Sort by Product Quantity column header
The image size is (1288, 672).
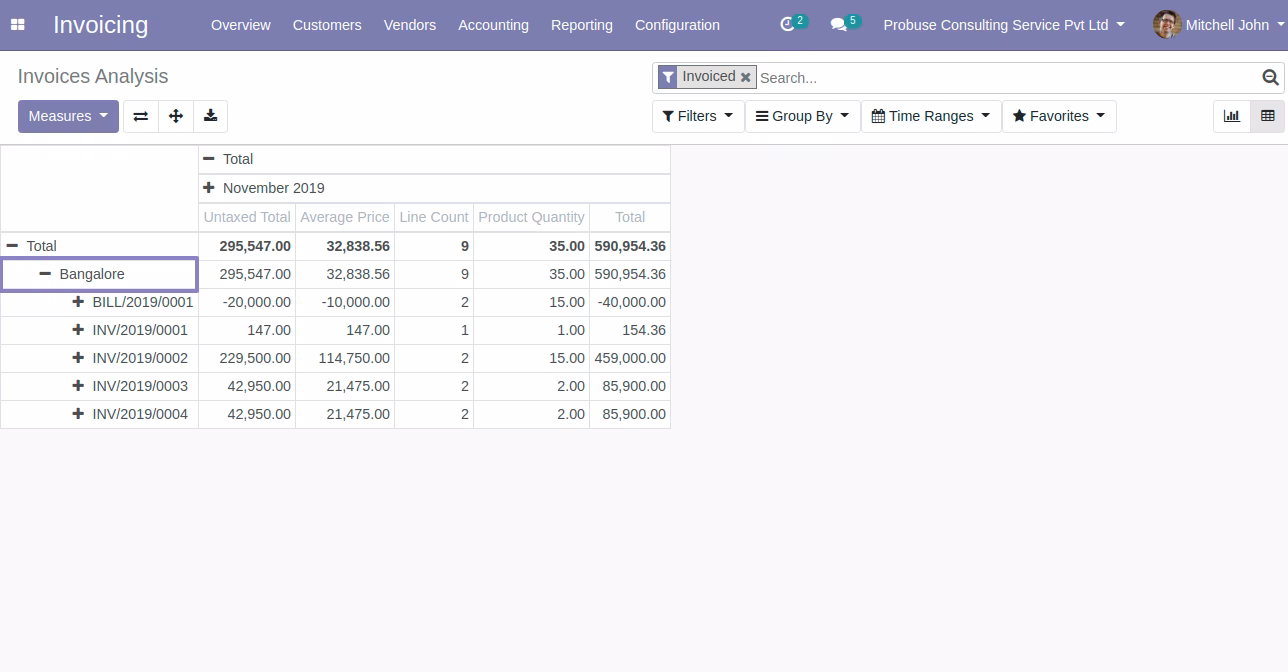[532, 217]
